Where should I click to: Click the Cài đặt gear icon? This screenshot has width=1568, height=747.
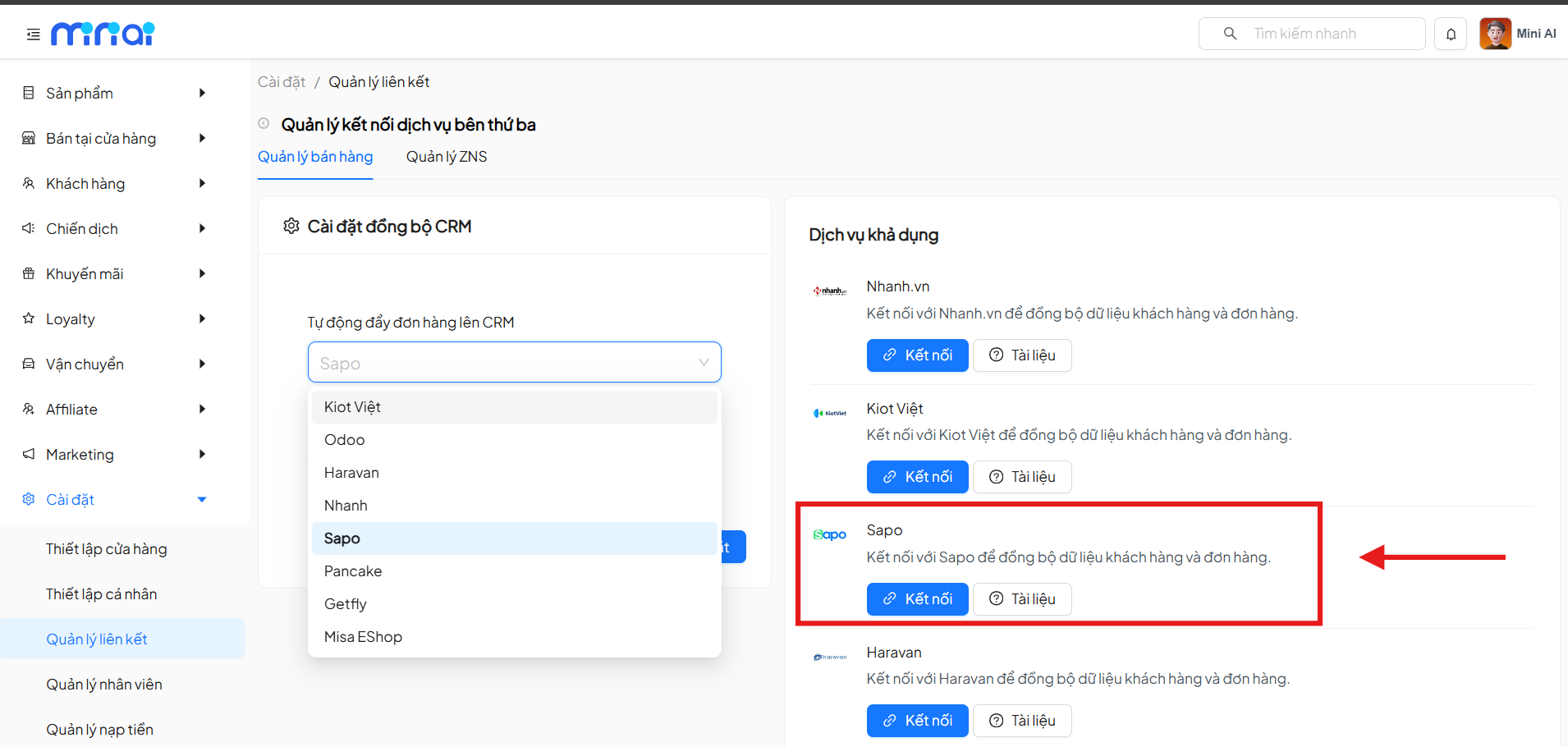click(x=27, y=499)
